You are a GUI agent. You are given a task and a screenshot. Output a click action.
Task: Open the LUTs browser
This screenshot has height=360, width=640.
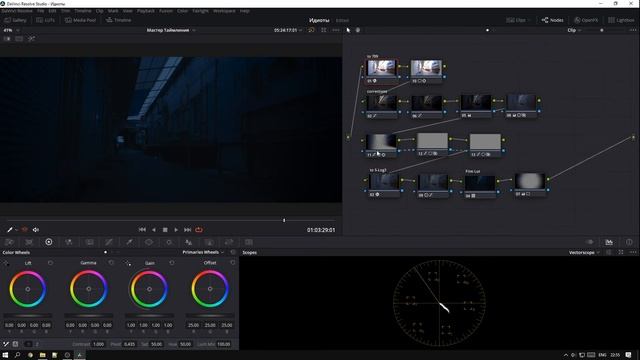45,20
